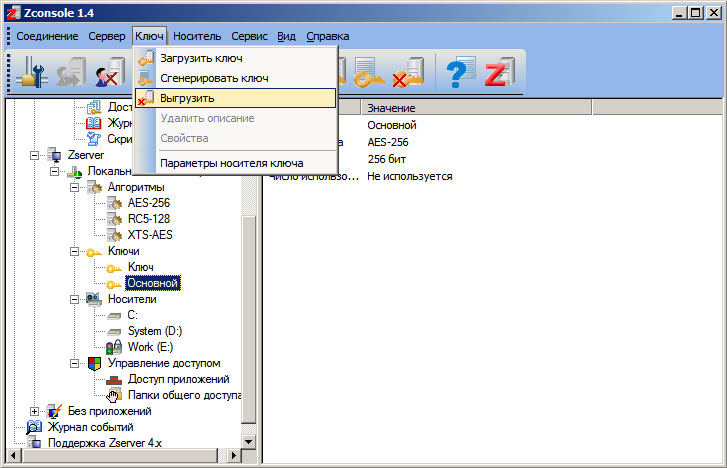
Task: Expand the Без приложений node
Action: (34, 411)
